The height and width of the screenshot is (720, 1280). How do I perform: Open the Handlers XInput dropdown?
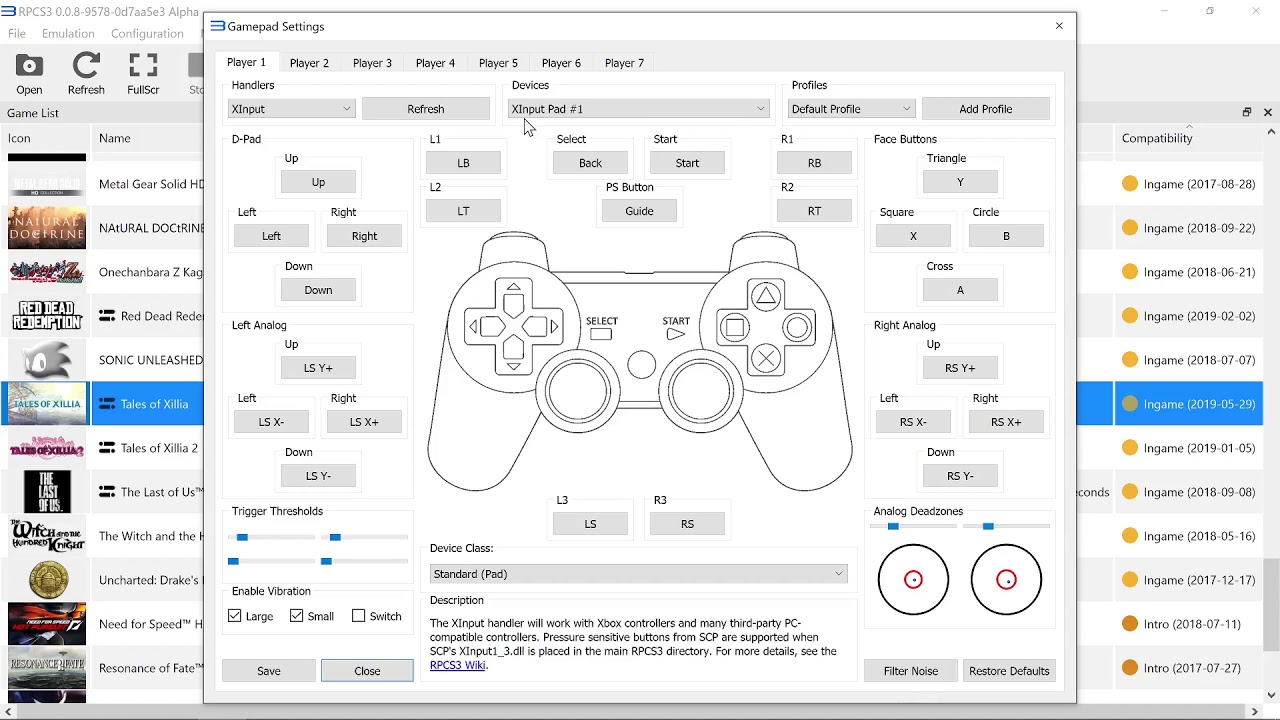pos(291,109)
